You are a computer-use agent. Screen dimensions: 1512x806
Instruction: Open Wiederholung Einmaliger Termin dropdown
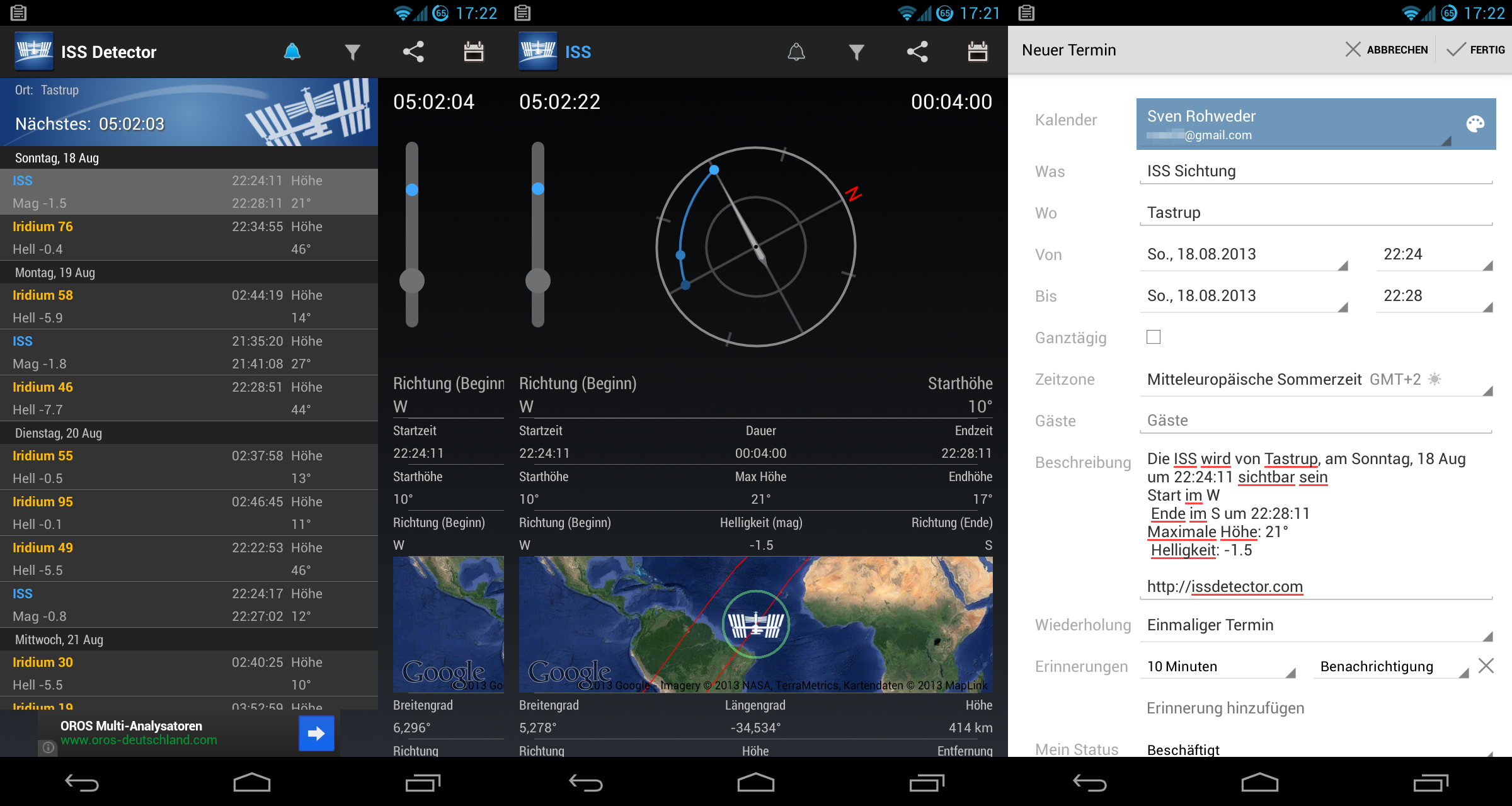coord(1316,625)
